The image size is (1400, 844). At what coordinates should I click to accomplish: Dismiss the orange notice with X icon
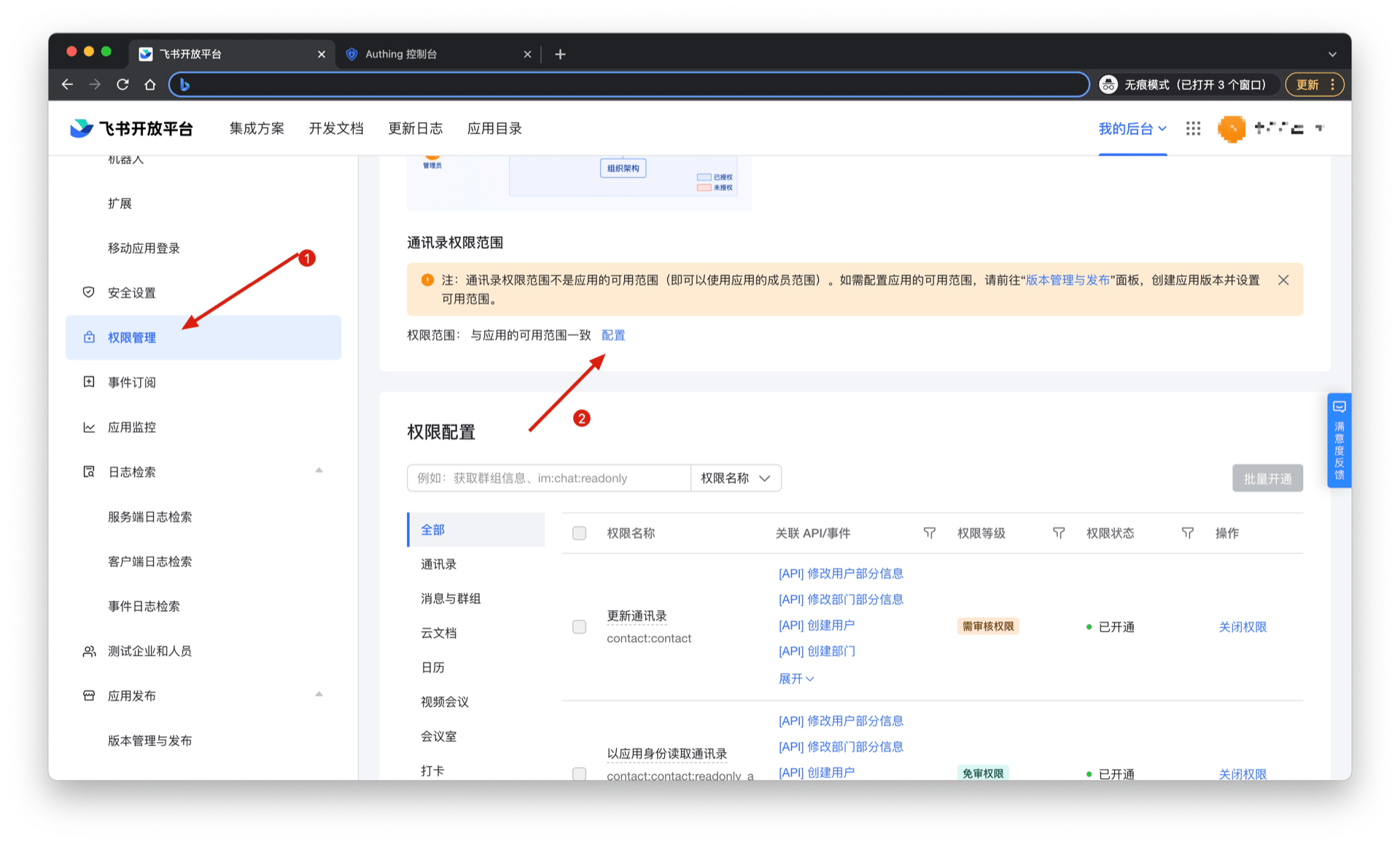click(1283, 280)
